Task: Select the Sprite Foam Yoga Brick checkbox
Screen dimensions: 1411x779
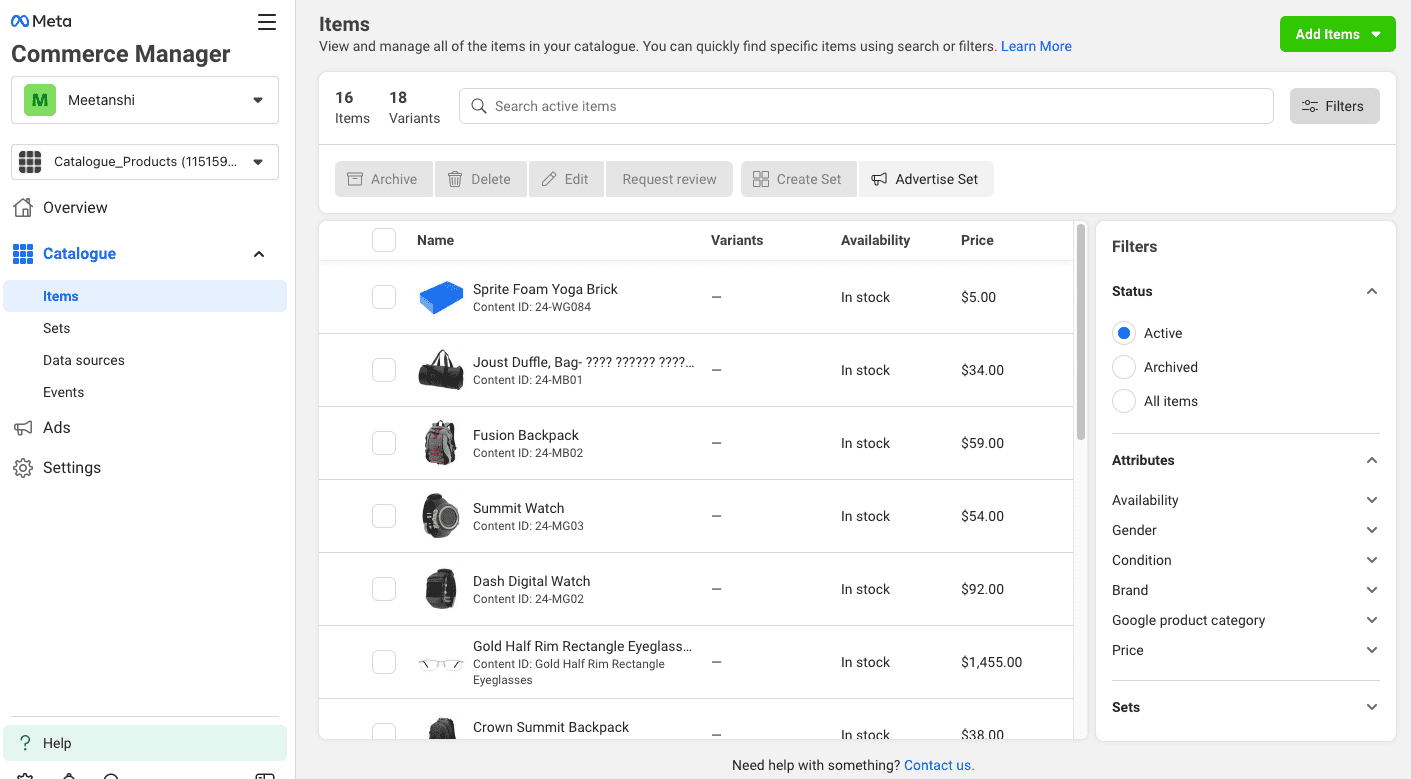Action: 384,297
